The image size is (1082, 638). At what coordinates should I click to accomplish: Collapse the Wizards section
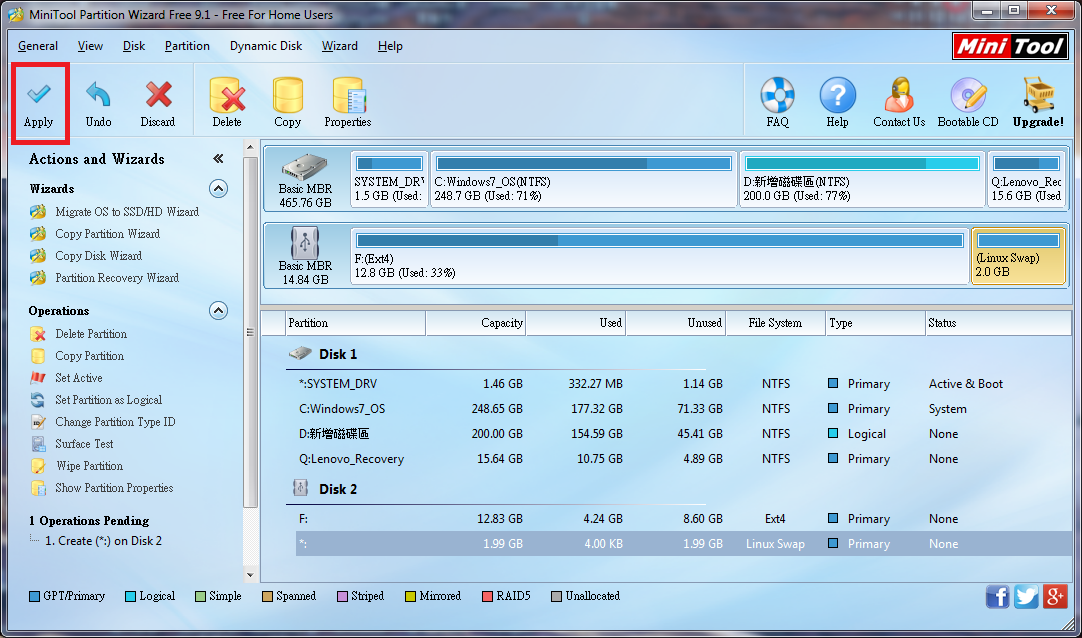click(218, 188)
